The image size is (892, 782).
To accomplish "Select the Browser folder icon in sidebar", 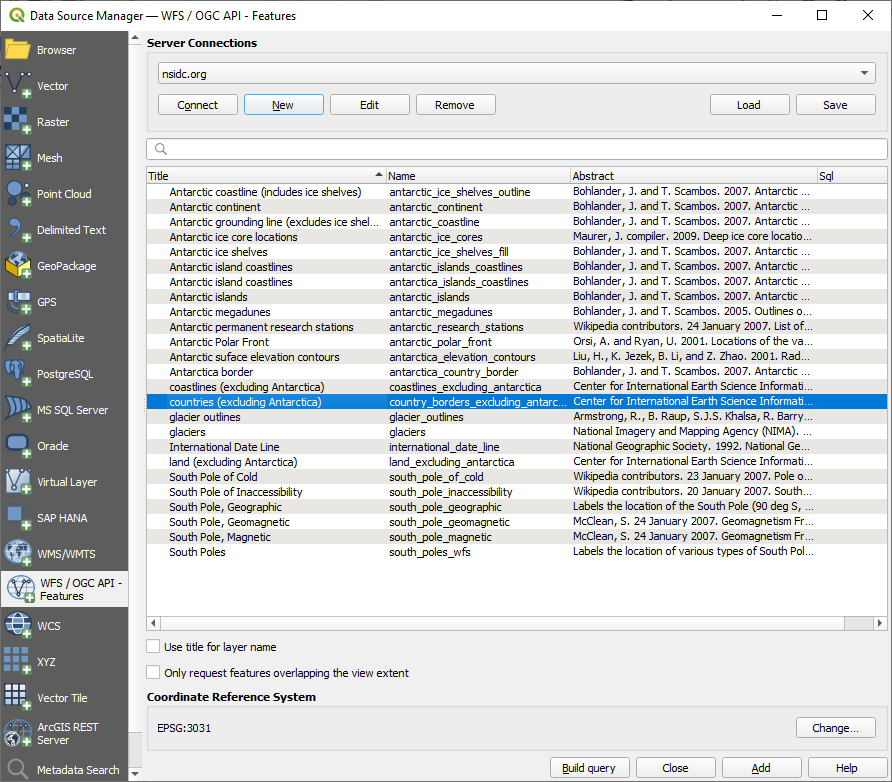I will click(18, 50).
